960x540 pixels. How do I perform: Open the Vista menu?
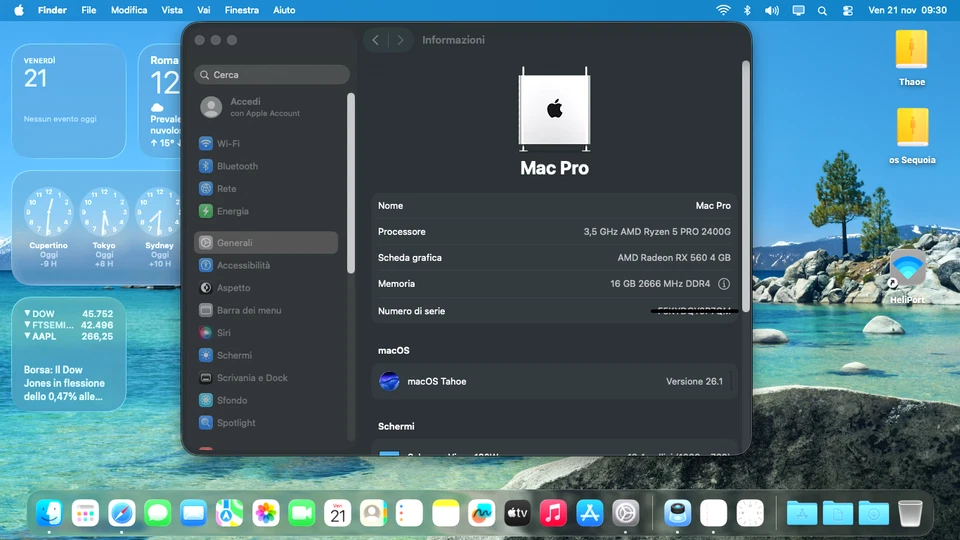[171, 10]
